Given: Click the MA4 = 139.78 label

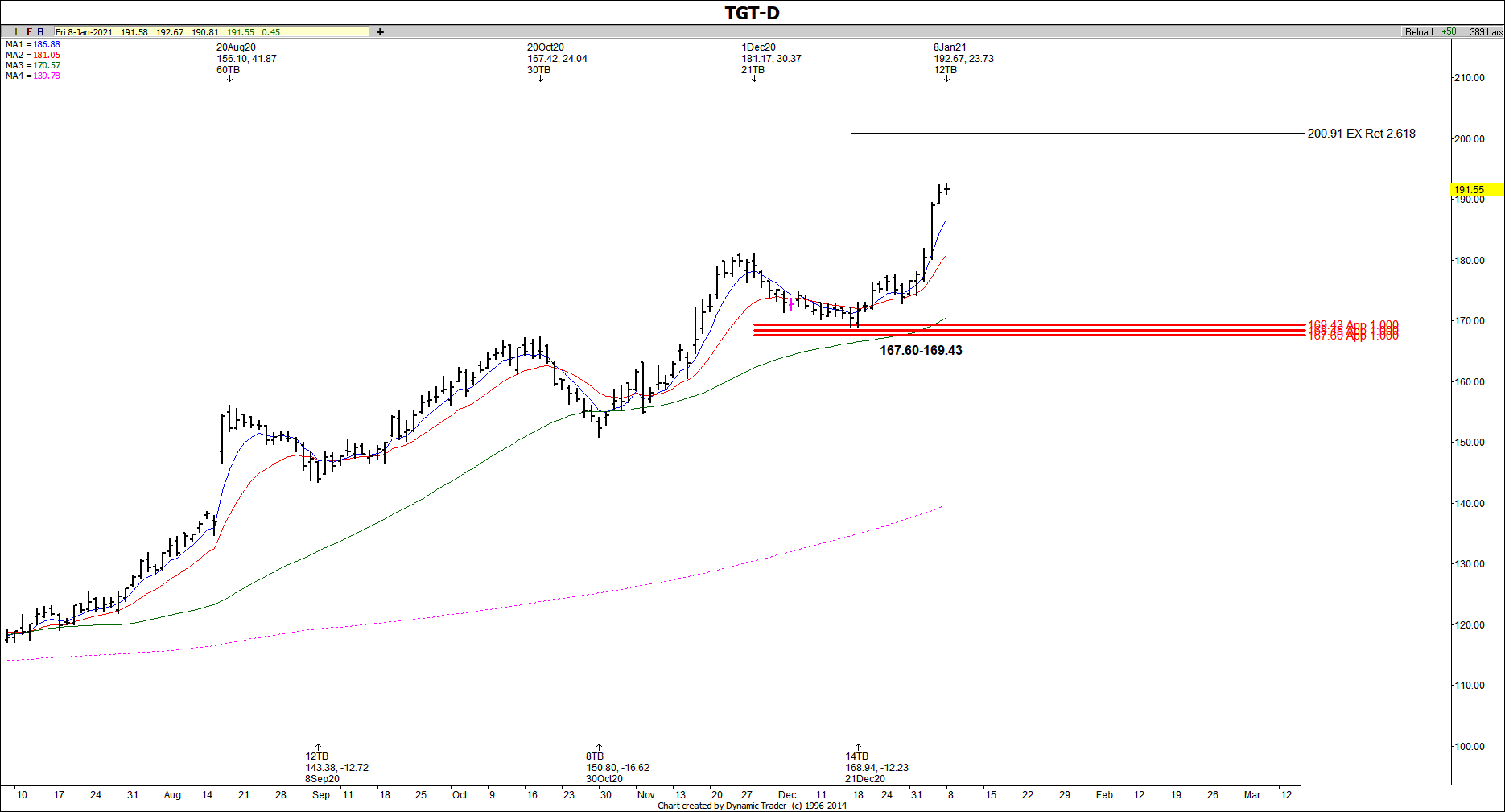Looking at the screenshot, I should pyautogui.click(x=33, y=76).
